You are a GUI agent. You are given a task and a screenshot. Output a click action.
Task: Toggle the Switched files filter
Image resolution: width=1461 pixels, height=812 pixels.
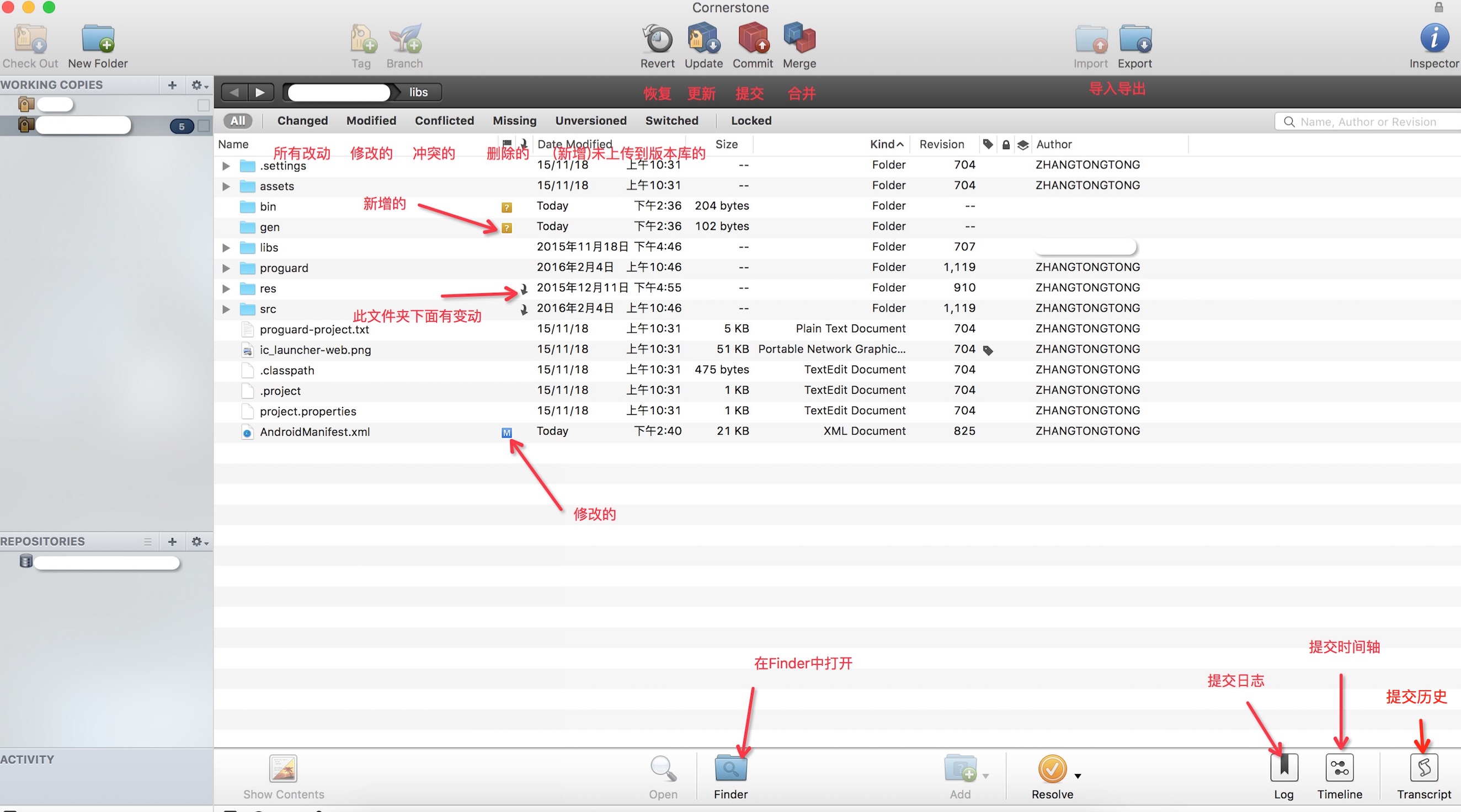click(672, 120)
